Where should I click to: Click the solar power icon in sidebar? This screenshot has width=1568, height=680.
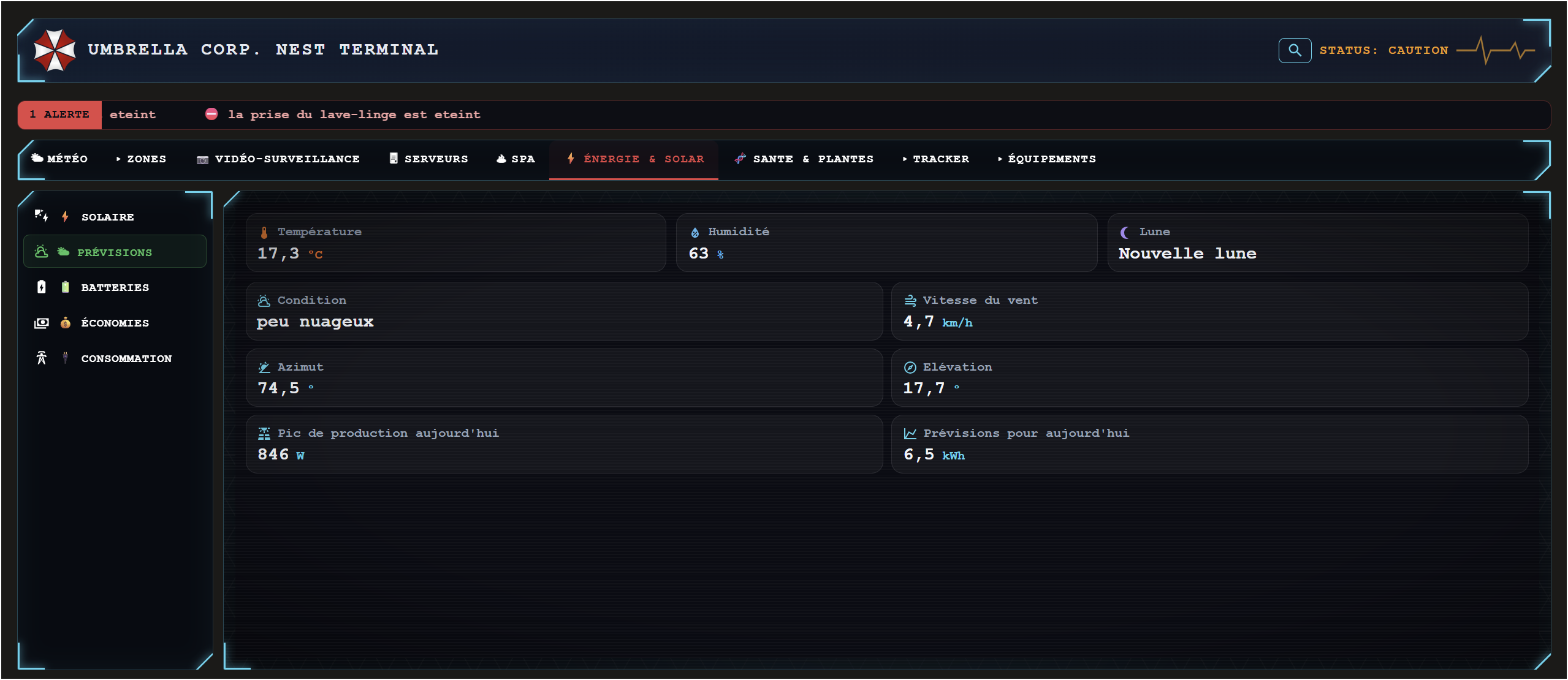[x=41, y=216]
